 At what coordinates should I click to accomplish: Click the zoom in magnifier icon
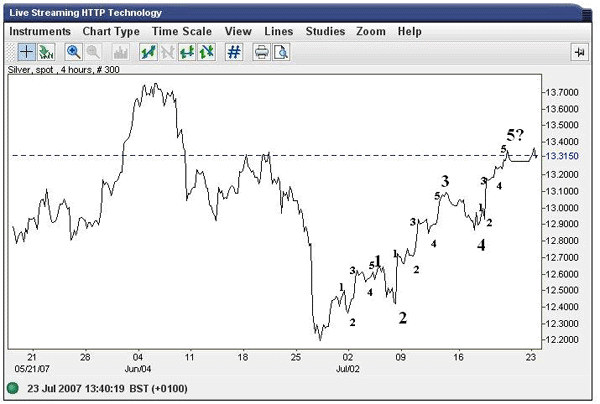74,52
